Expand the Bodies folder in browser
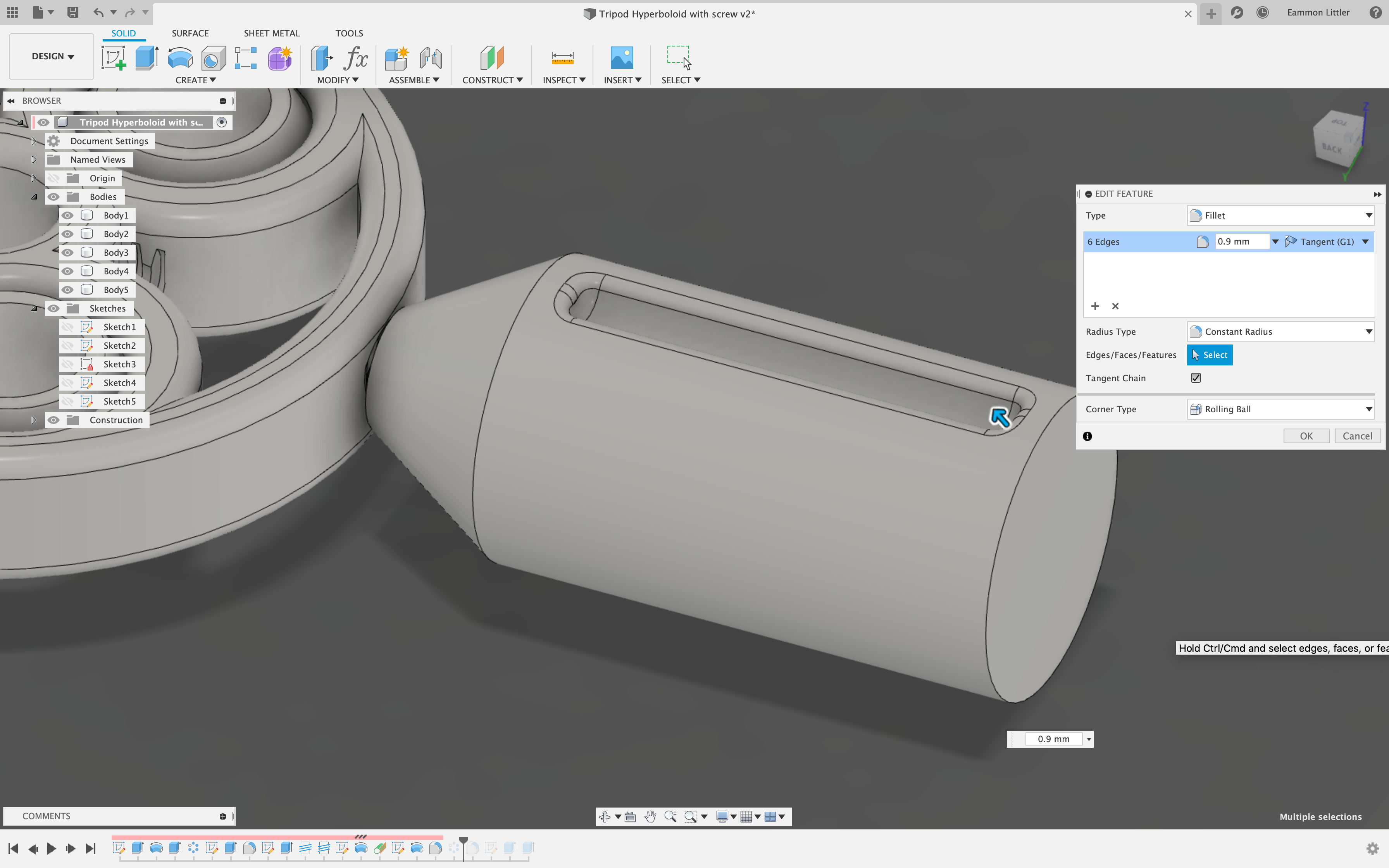The image size is (1389, 868). tap(34, 196)
